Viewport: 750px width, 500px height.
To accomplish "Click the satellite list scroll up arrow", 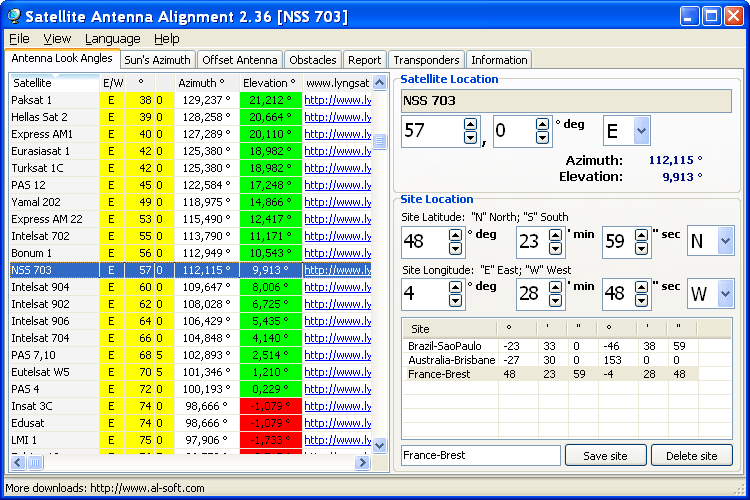I will pos(379,83).
